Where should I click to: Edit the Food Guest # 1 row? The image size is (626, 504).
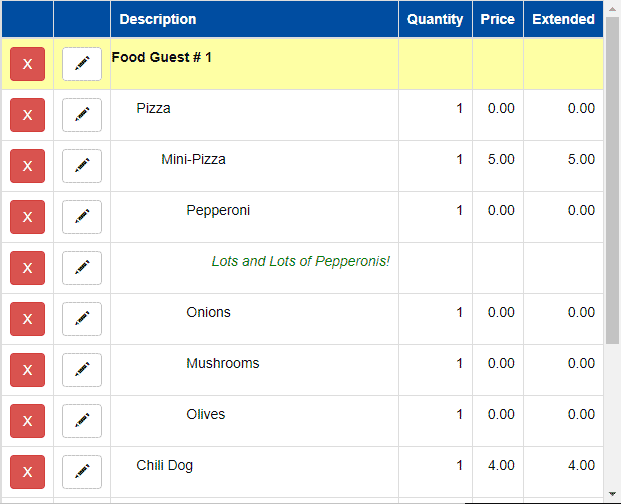(x=82, y=64)
